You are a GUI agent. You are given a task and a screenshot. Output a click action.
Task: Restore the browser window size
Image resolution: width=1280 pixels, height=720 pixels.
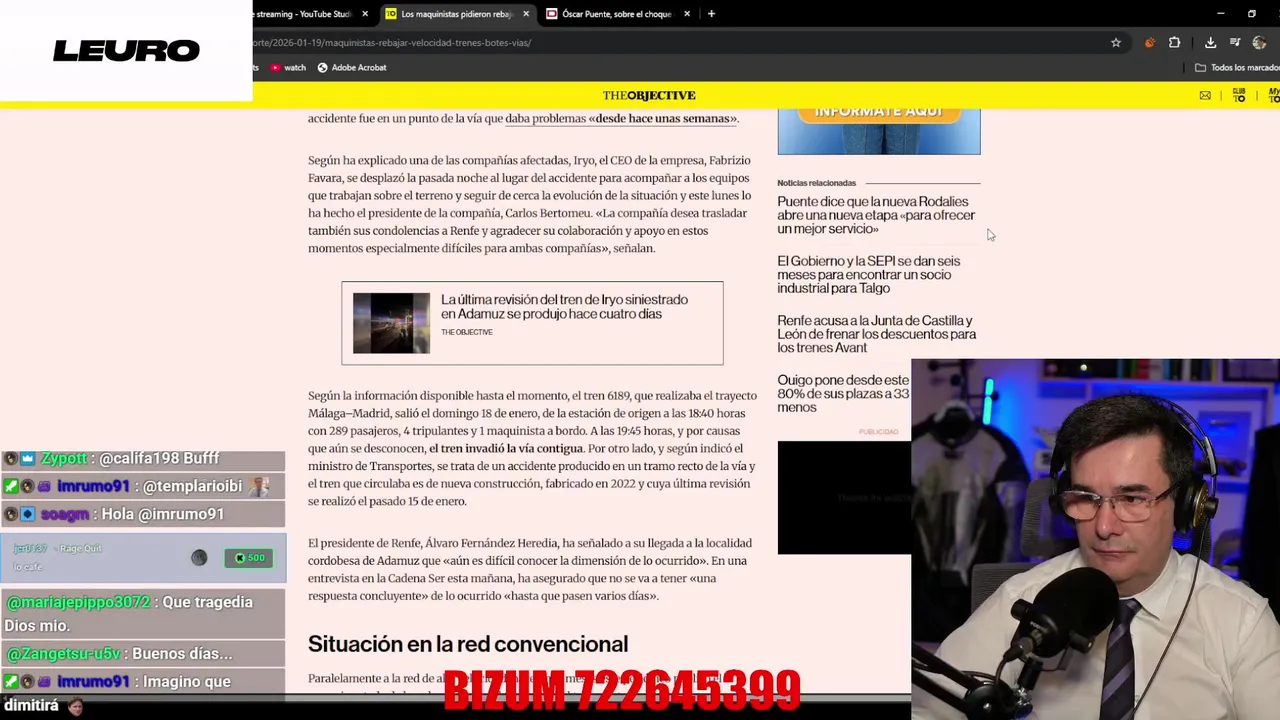pyautogui.click(x=1252, y=14)
